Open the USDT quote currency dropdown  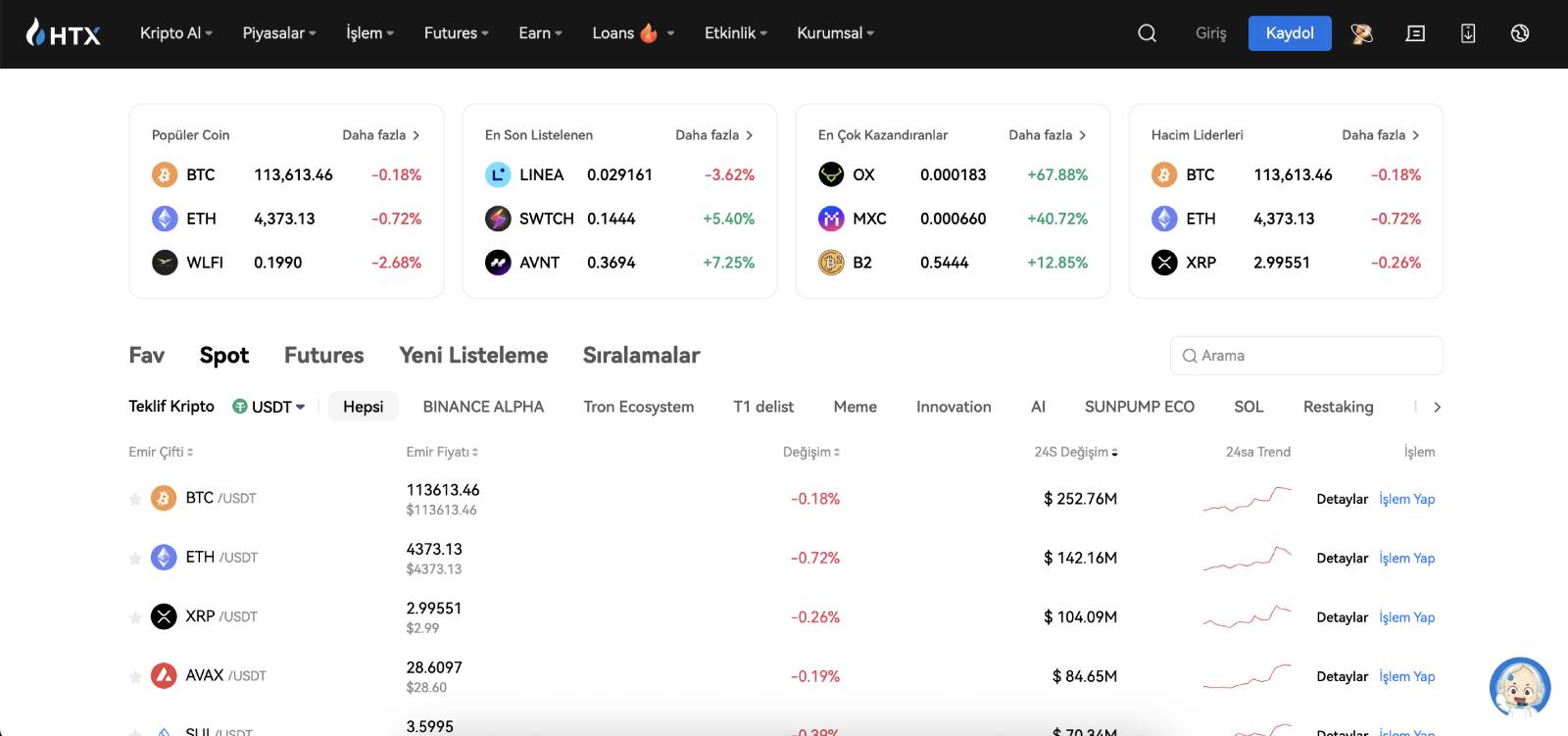(269, 407)
